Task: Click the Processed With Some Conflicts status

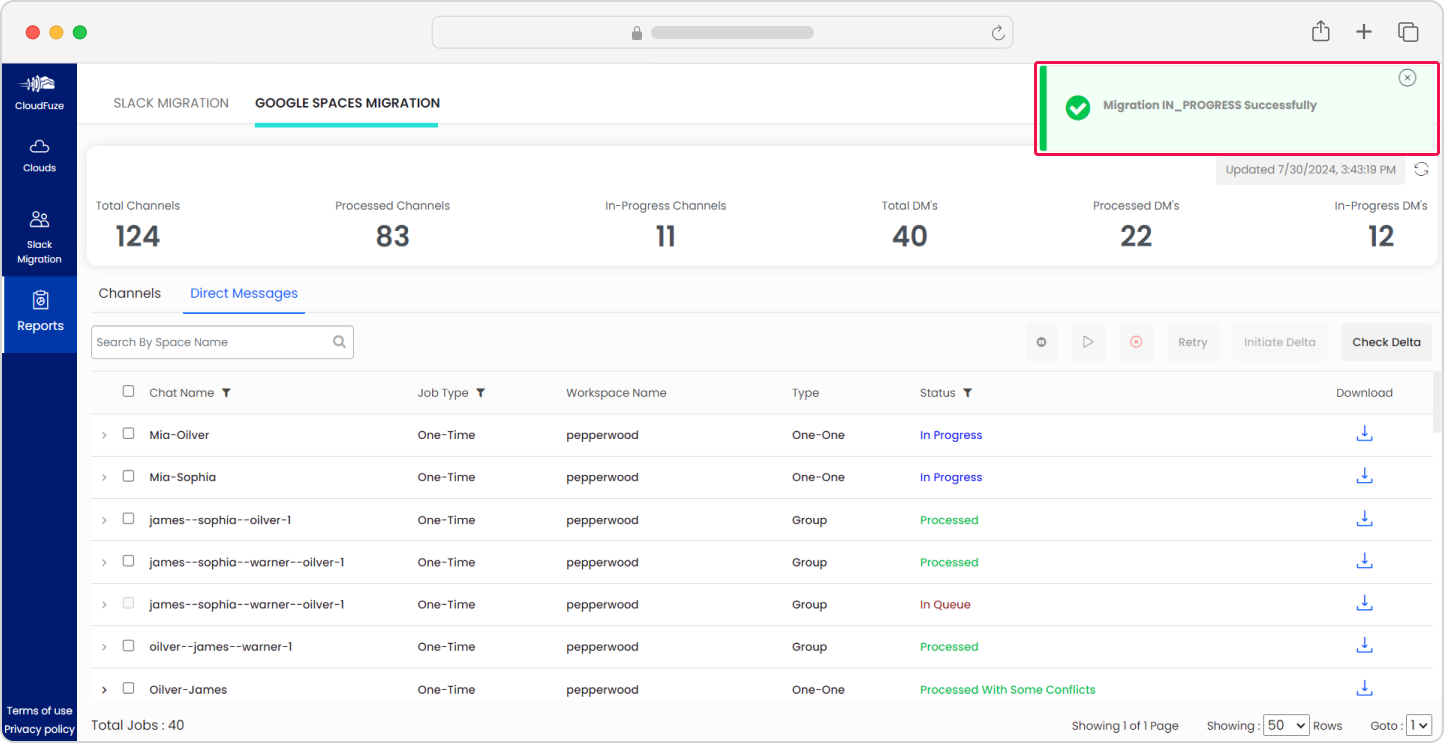Action: click(1007, 690)
